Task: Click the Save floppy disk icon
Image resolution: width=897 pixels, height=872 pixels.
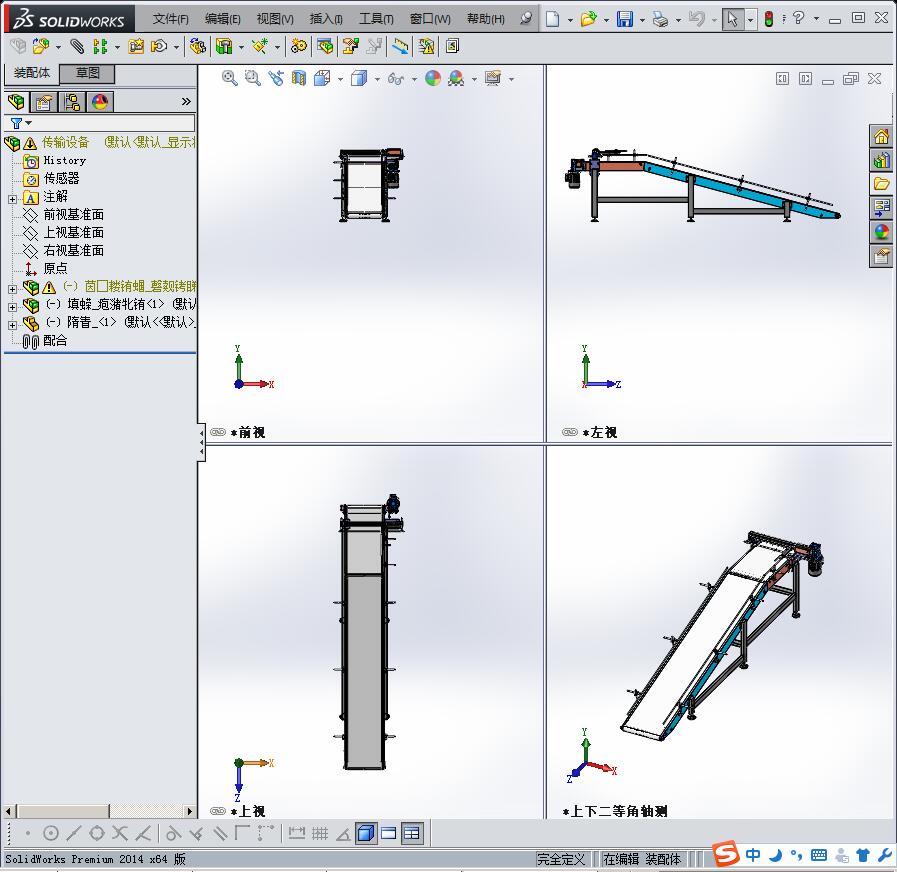Action: 625,19
